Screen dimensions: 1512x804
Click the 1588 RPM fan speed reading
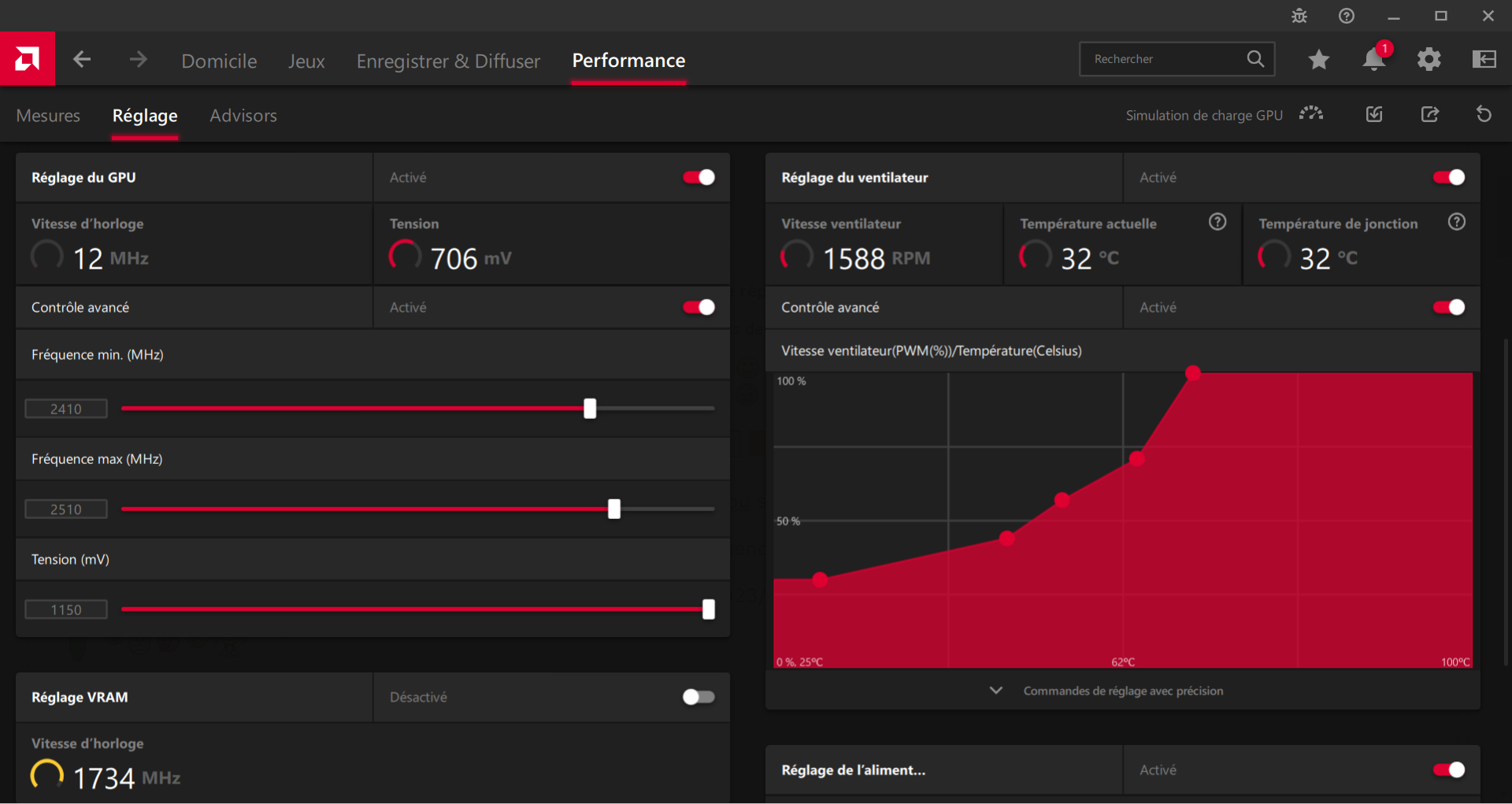[876, 258]
